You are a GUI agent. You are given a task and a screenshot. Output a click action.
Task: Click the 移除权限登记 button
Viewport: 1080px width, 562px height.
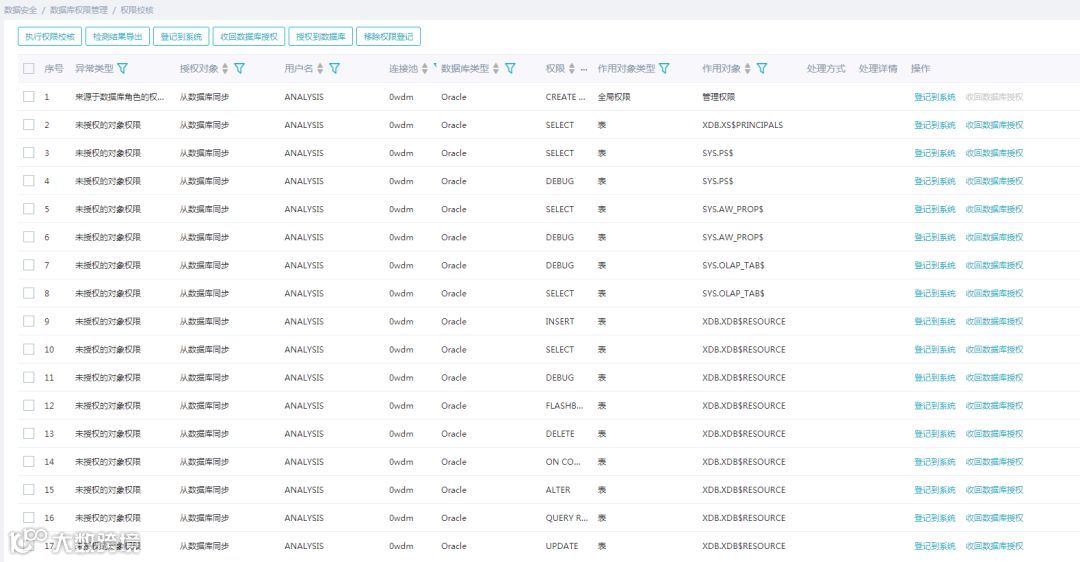[388, 37]
